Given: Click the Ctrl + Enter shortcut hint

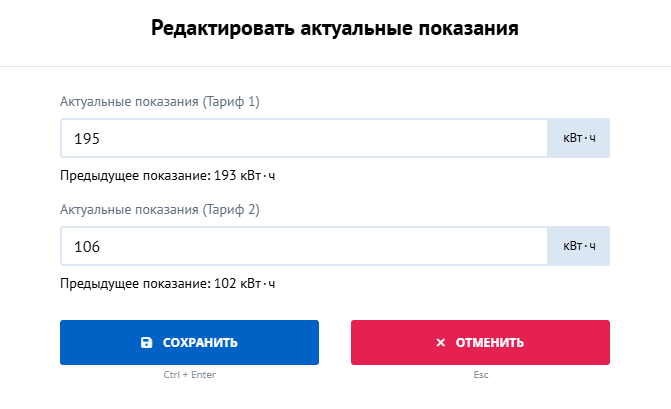Looking at the screenshot, I should click(190, 375).
